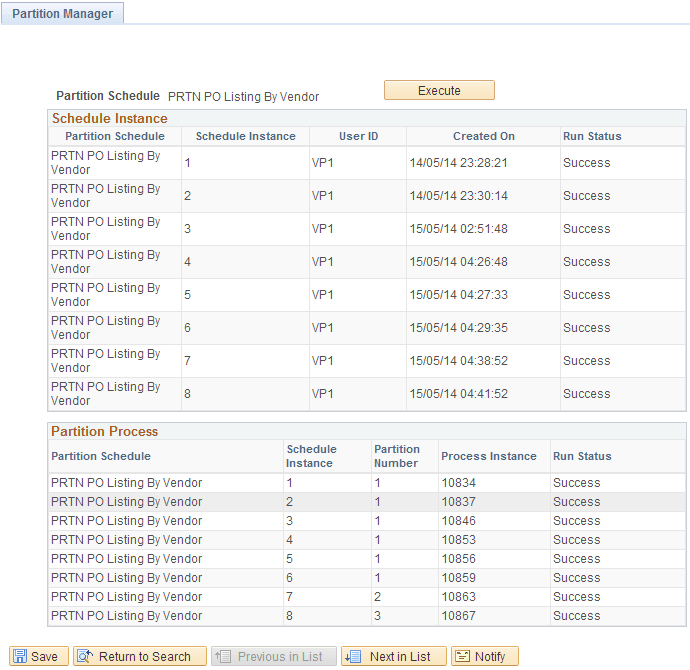Click the Created On column header
This screenshot has height=670, width=690.
coord(484,136)
